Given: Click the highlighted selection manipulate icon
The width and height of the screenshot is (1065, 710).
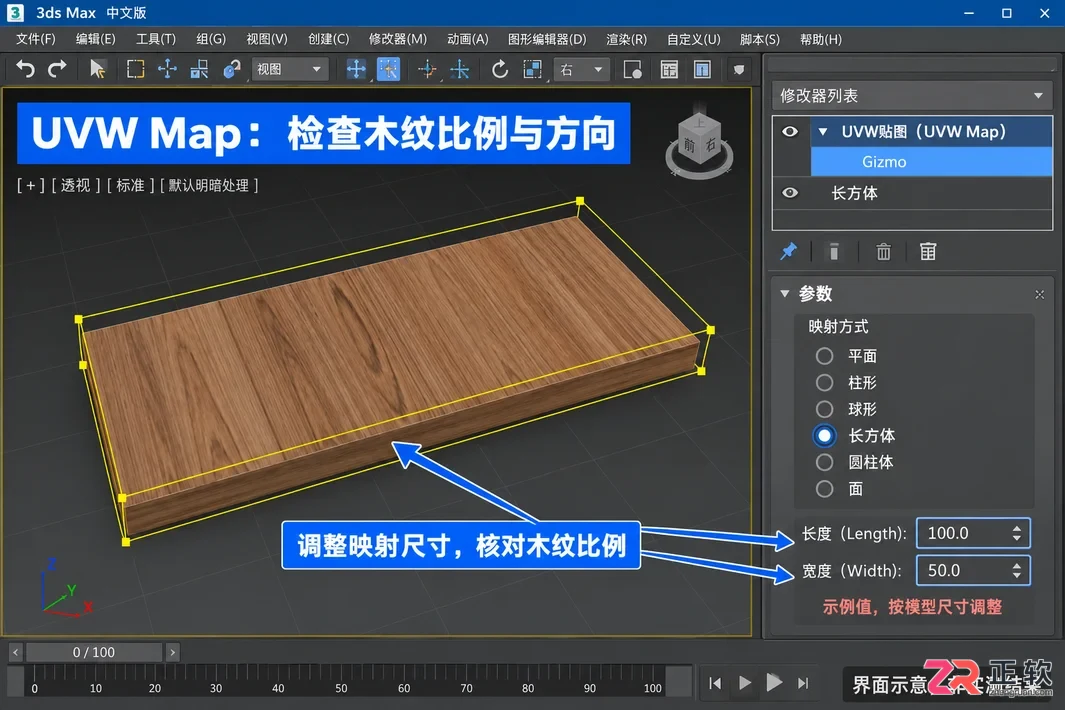Looking at the screenshot, I should pos(388,69).
